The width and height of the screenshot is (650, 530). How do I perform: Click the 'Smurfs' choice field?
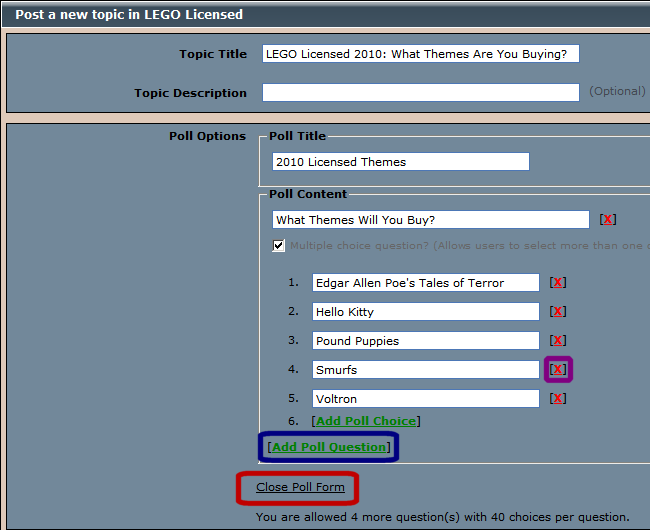point(426,370)
